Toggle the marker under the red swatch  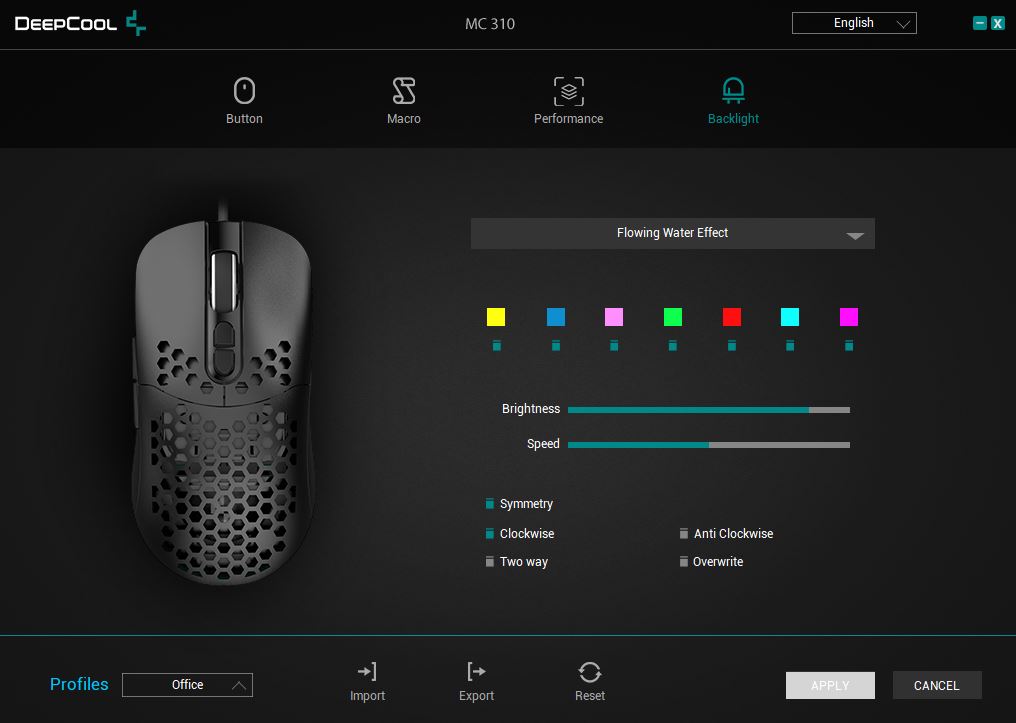[x=732, y=346]
